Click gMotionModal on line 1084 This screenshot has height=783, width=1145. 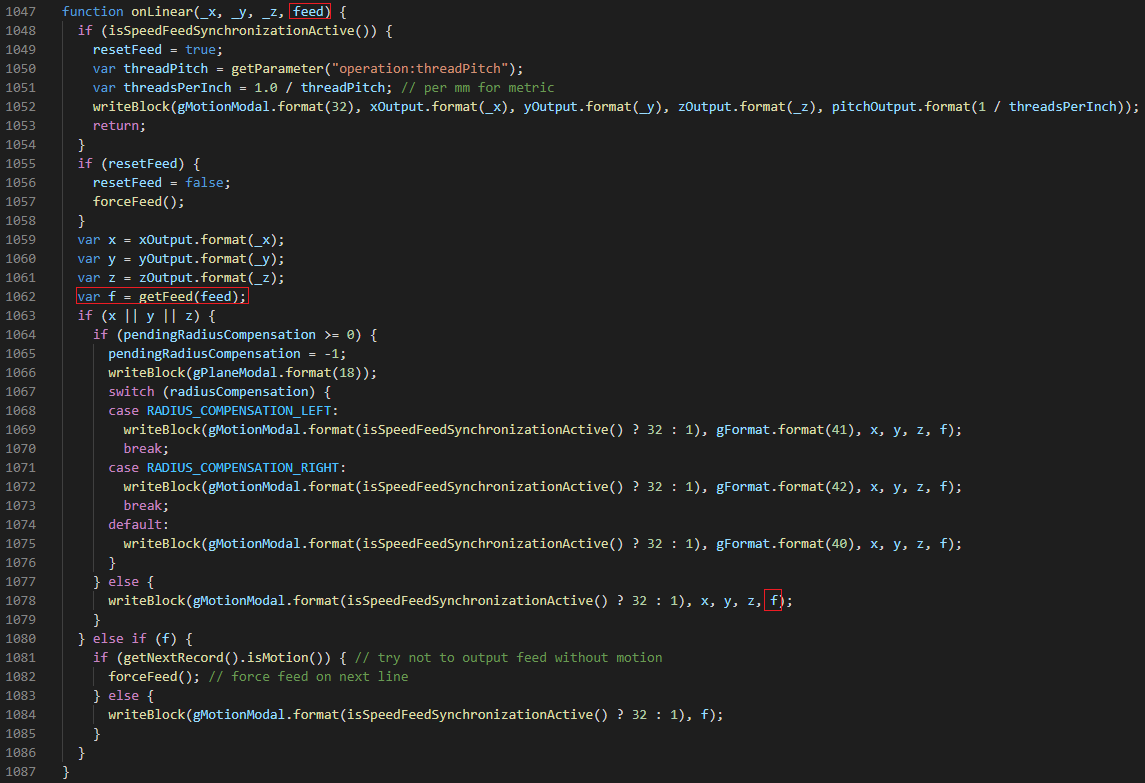(x=239, y=714)
